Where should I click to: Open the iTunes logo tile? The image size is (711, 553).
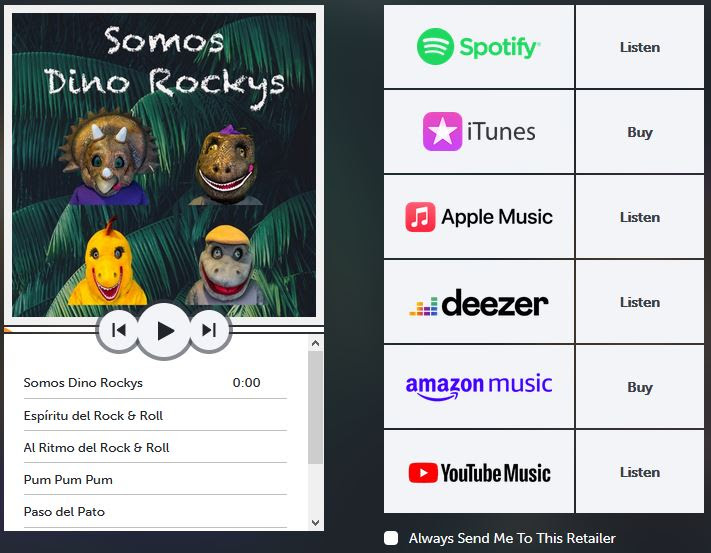tap(479, 132)
